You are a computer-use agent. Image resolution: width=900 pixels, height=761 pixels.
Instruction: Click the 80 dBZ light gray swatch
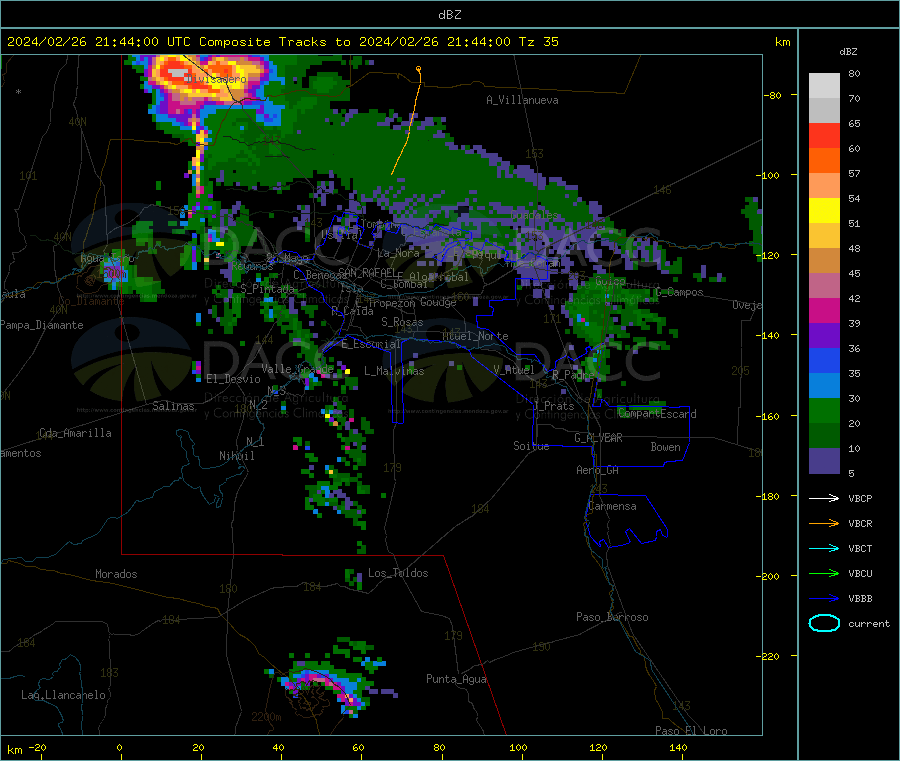pos(824,86)
